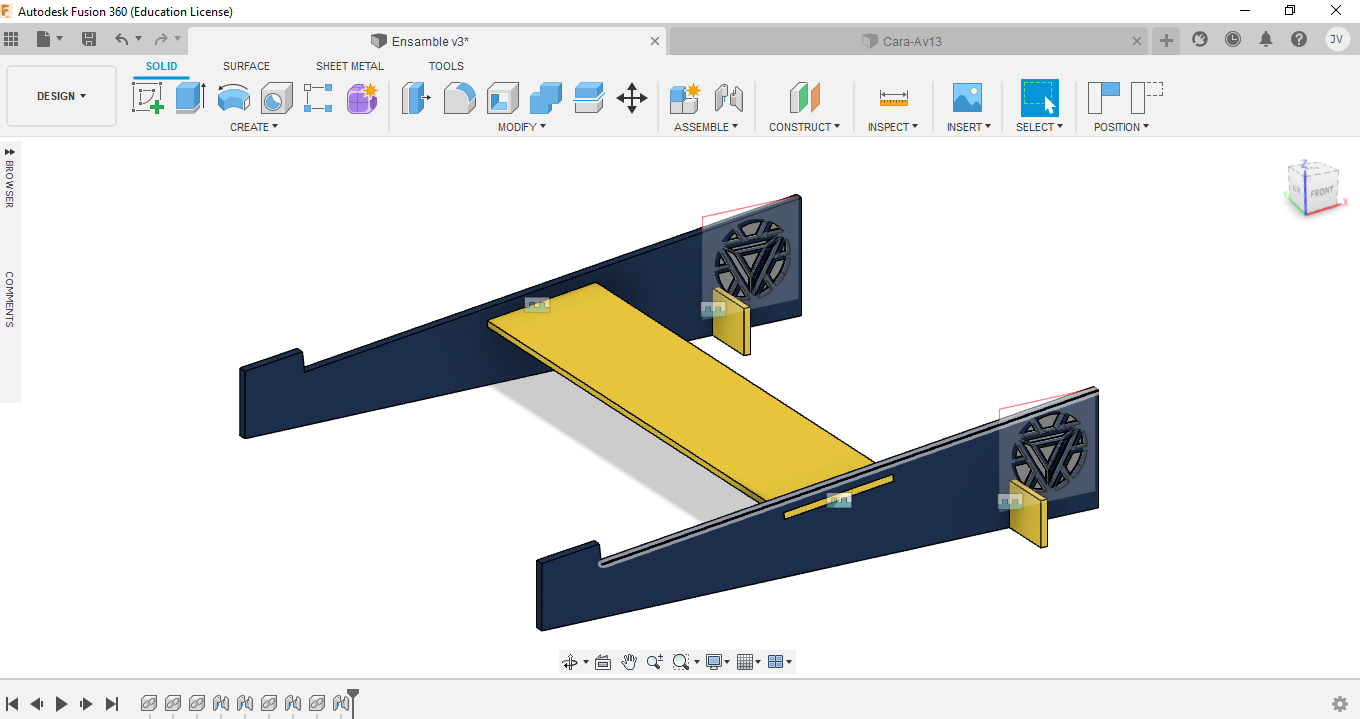Click the Redo arrow
The height and width of the screenshot is (719, 1360).
tap(161, 39)
